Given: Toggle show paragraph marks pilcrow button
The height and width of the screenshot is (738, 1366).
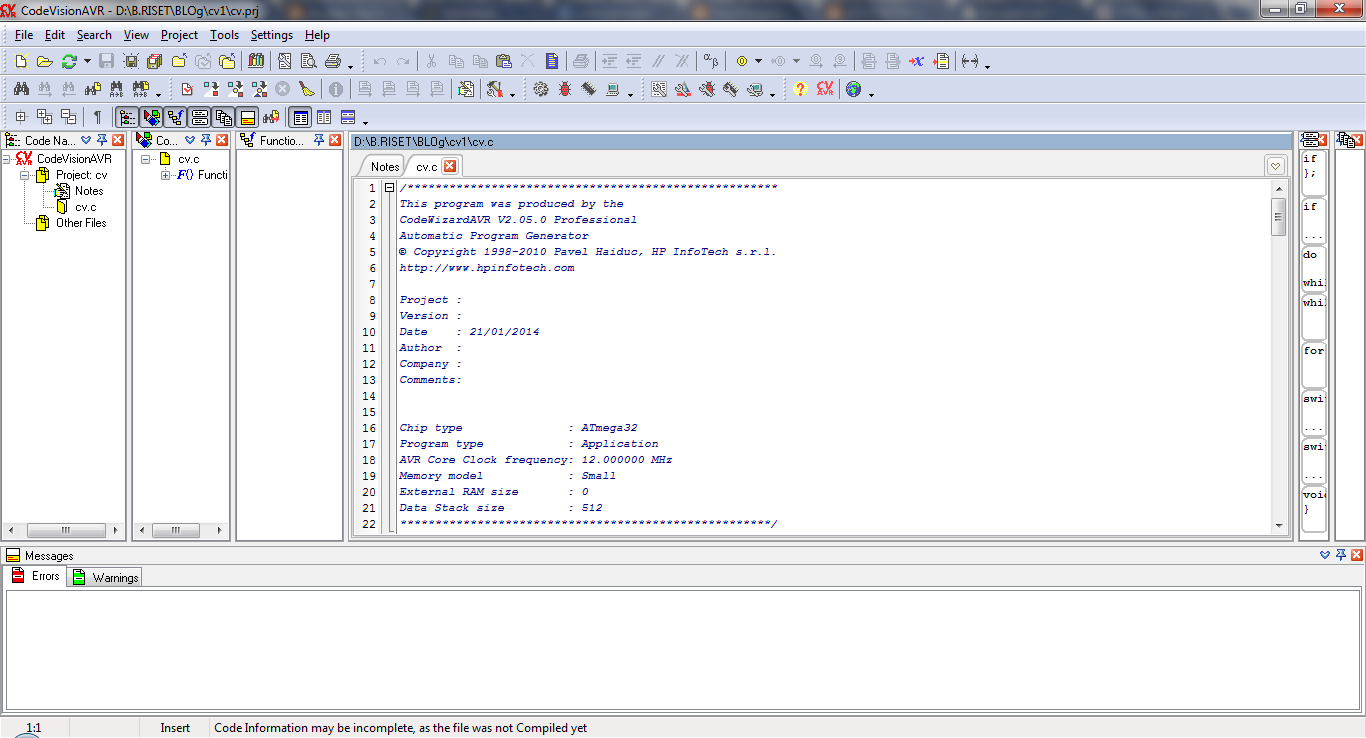Looking at the screenshot, I should tap(97, 116).
